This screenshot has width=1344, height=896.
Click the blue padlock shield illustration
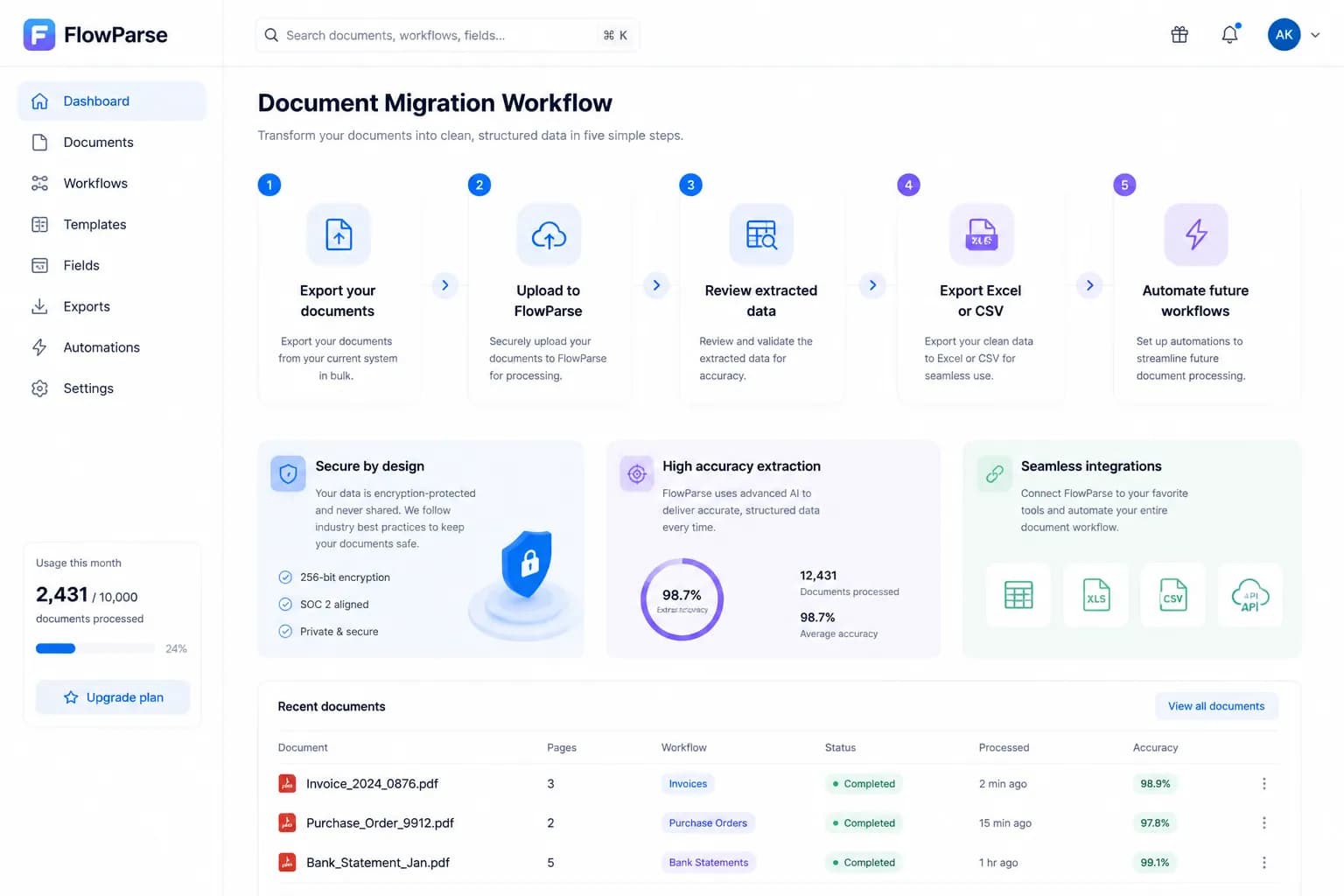pos(526,565)
